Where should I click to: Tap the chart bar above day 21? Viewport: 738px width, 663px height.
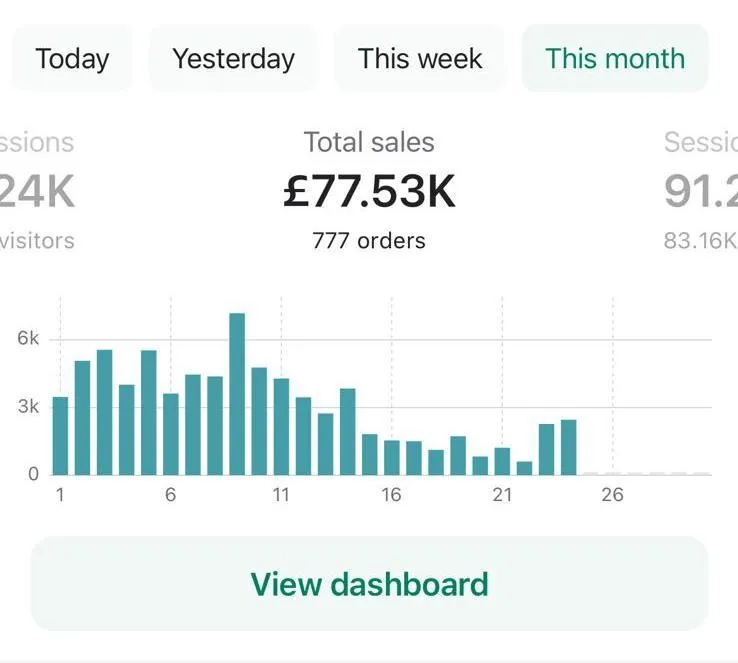[x=502, y=461]
